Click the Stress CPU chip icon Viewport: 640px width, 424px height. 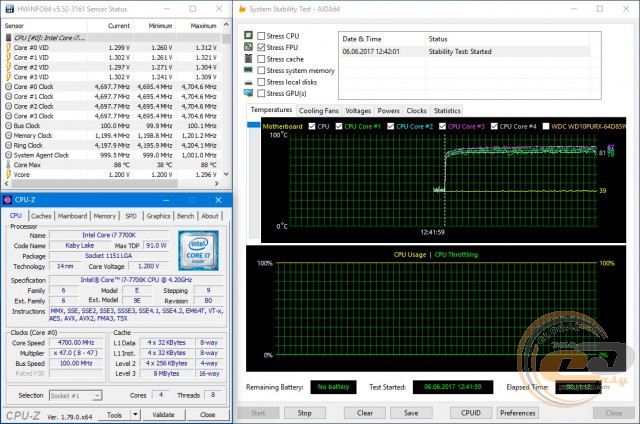click(x=248, y=36)
